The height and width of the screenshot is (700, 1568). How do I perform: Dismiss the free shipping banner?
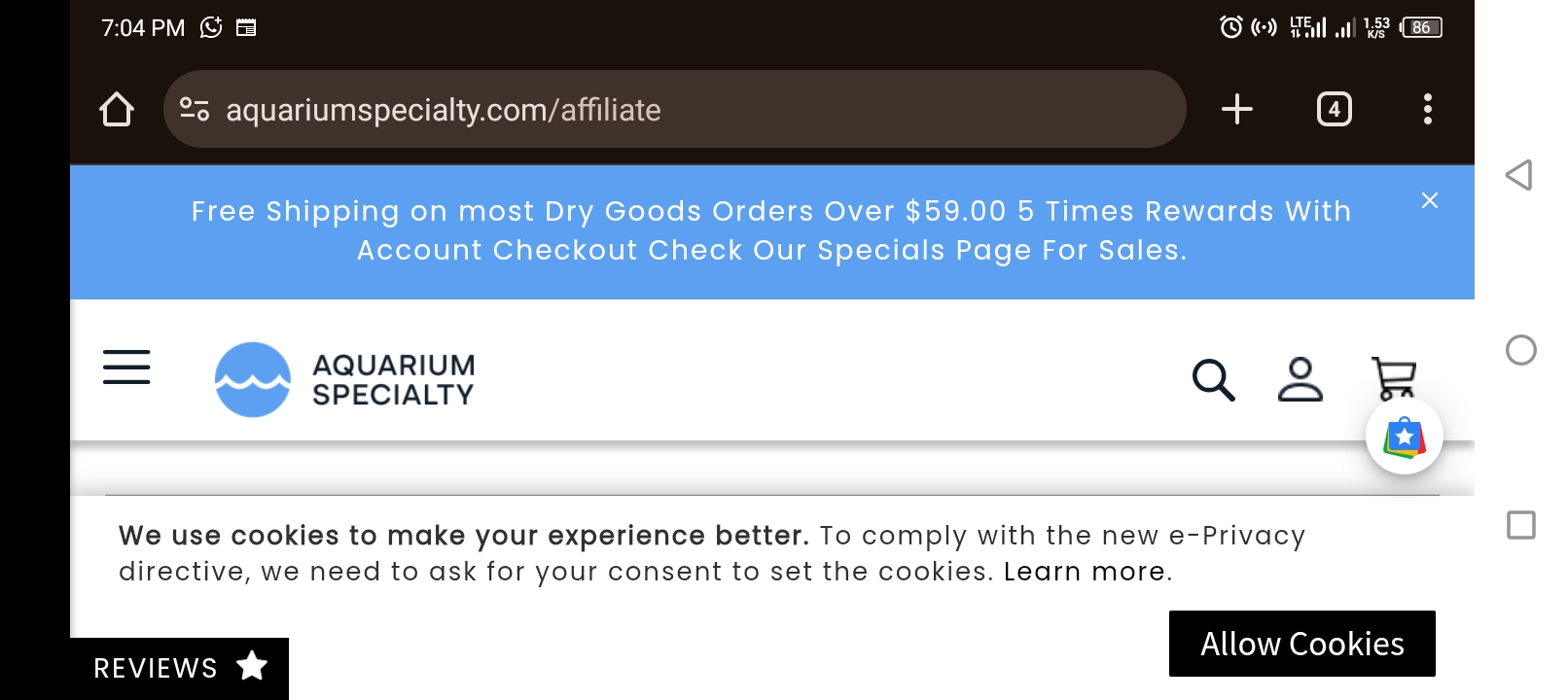pyautogui.click(x=1430, y=200)
